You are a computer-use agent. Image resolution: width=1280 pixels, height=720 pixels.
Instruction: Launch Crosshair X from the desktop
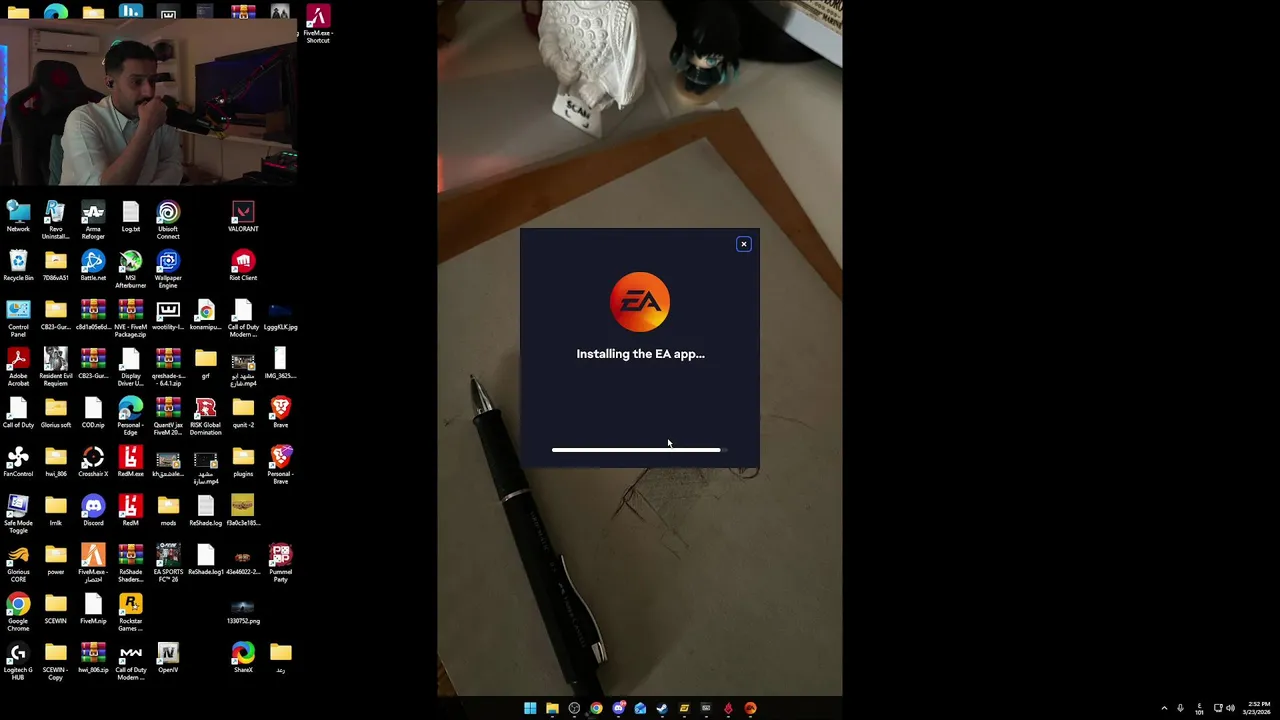point(93,462)
